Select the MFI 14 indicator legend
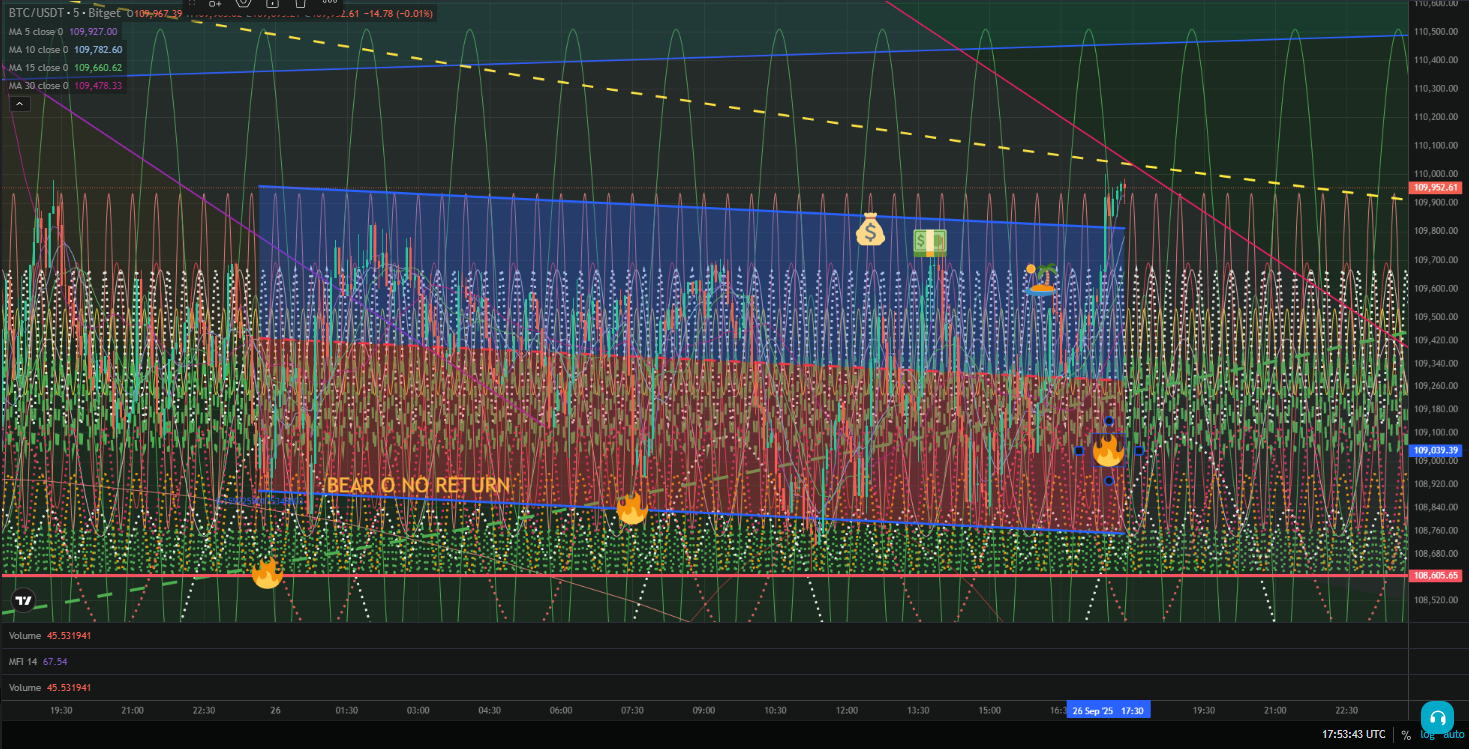 (24, 661)
